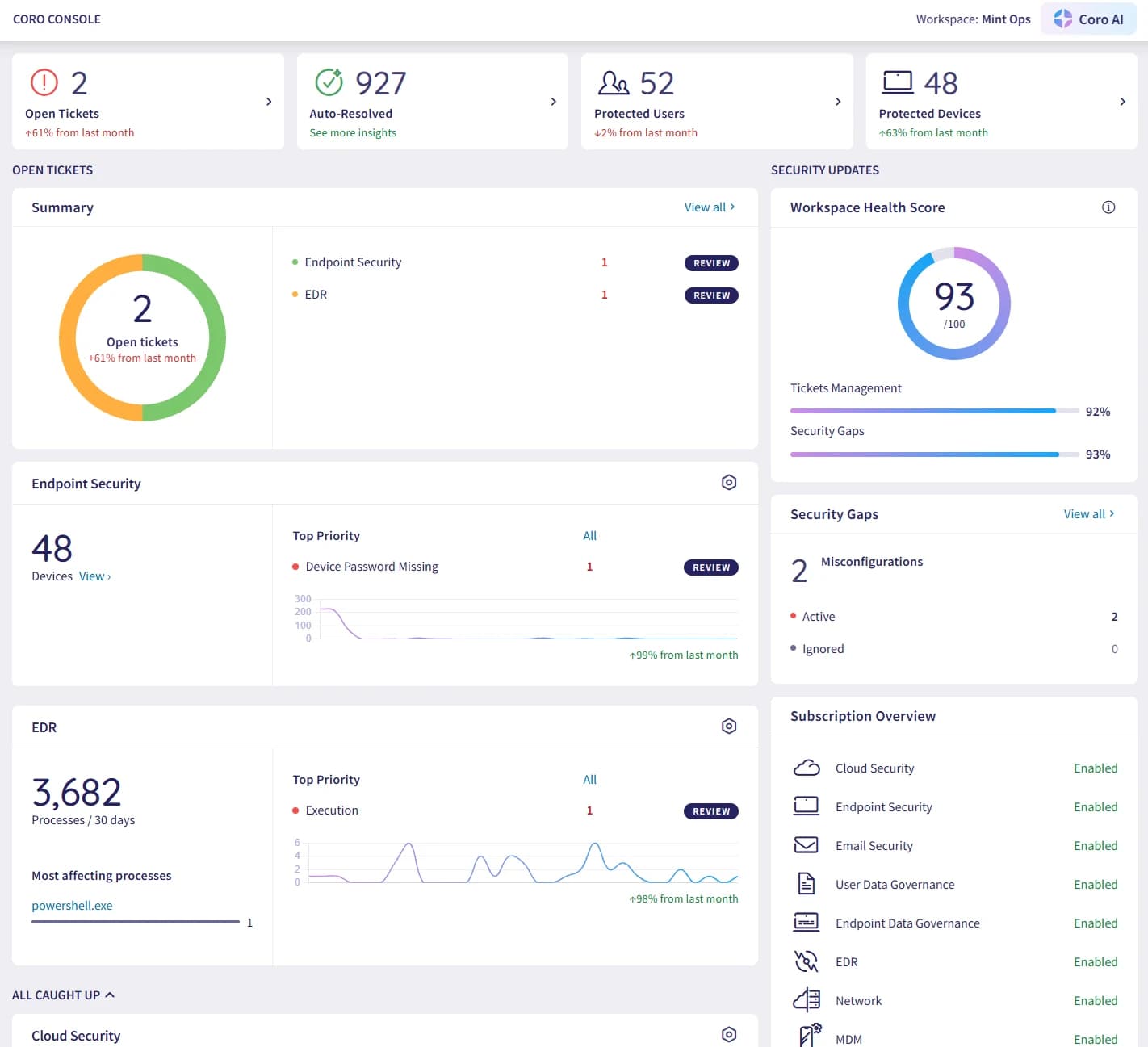The image size is (1148, 1047).
Task: Open powershell.exe process link
Action: (x=72, y=906)
